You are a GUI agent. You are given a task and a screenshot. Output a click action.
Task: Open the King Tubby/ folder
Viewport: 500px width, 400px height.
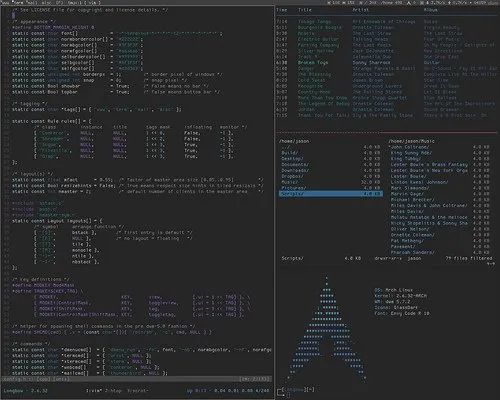click(406, 159)
